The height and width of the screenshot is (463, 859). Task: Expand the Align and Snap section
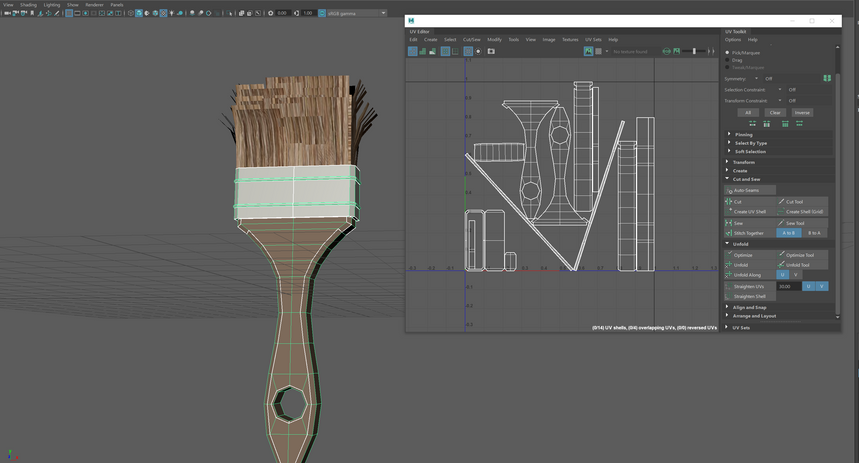point(749,307)
